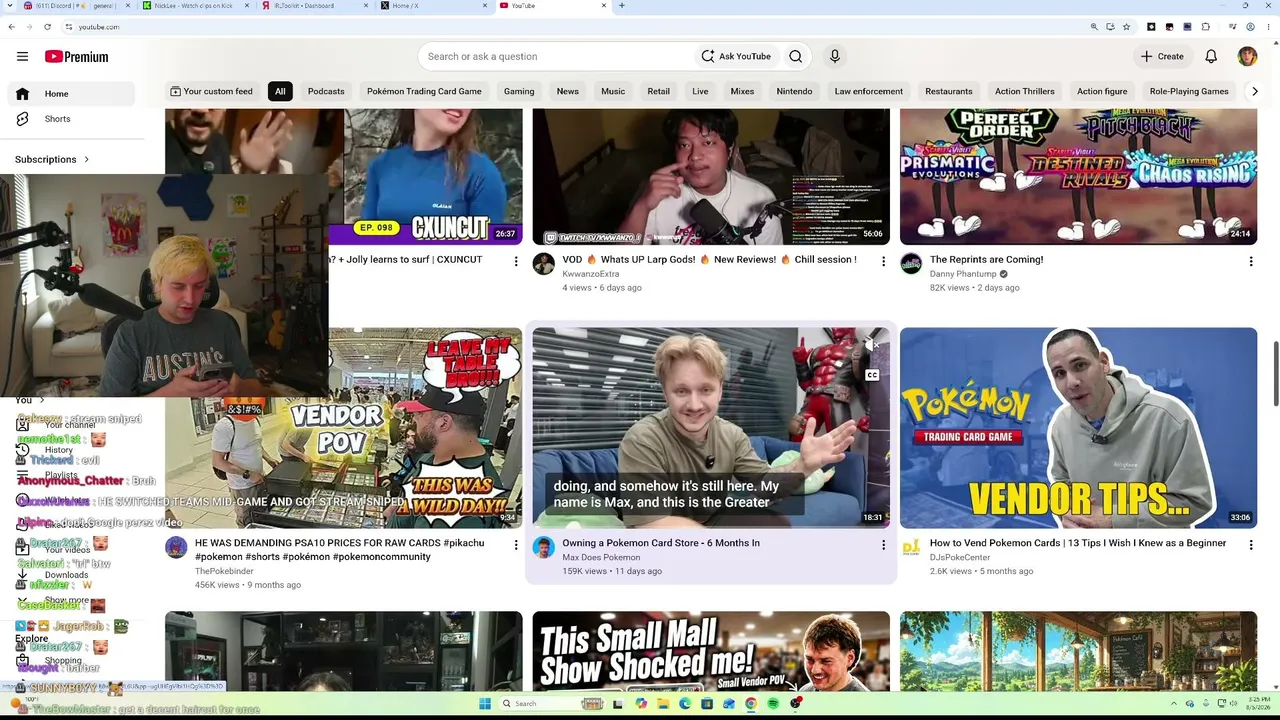Expand the 'You' sidebar section
This screenshot has width=1280, height=720.
(30, 400)
